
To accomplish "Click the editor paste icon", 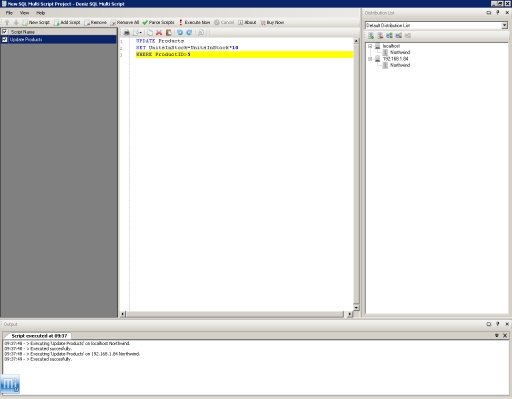I will (x=169, y=33).
